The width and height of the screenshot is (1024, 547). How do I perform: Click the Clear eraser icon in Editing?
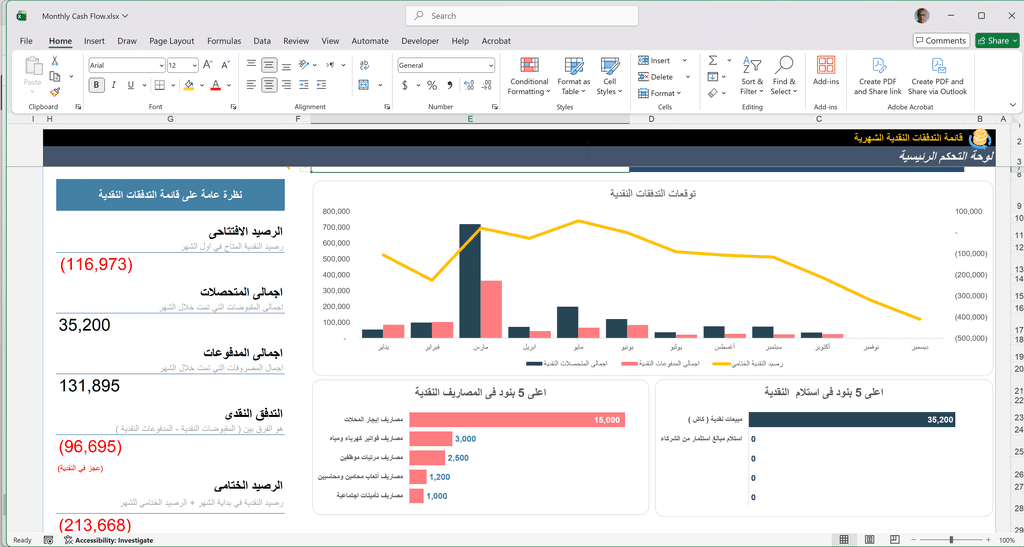pos(713,93)
